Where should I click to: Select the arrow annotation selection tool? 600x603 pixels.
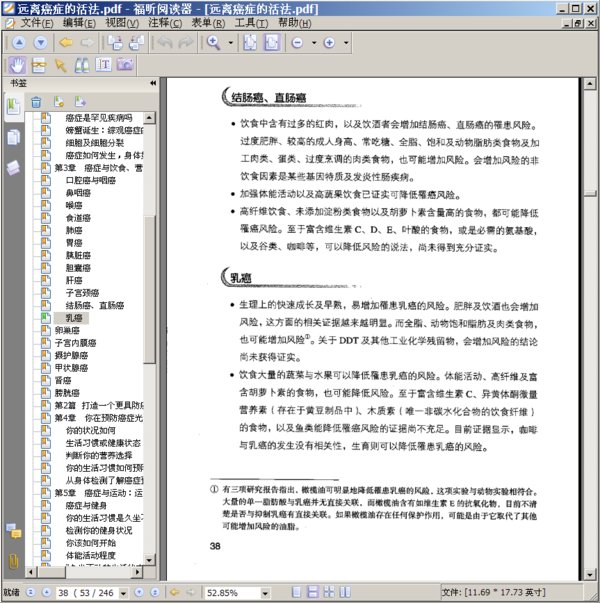pos(60,65)
